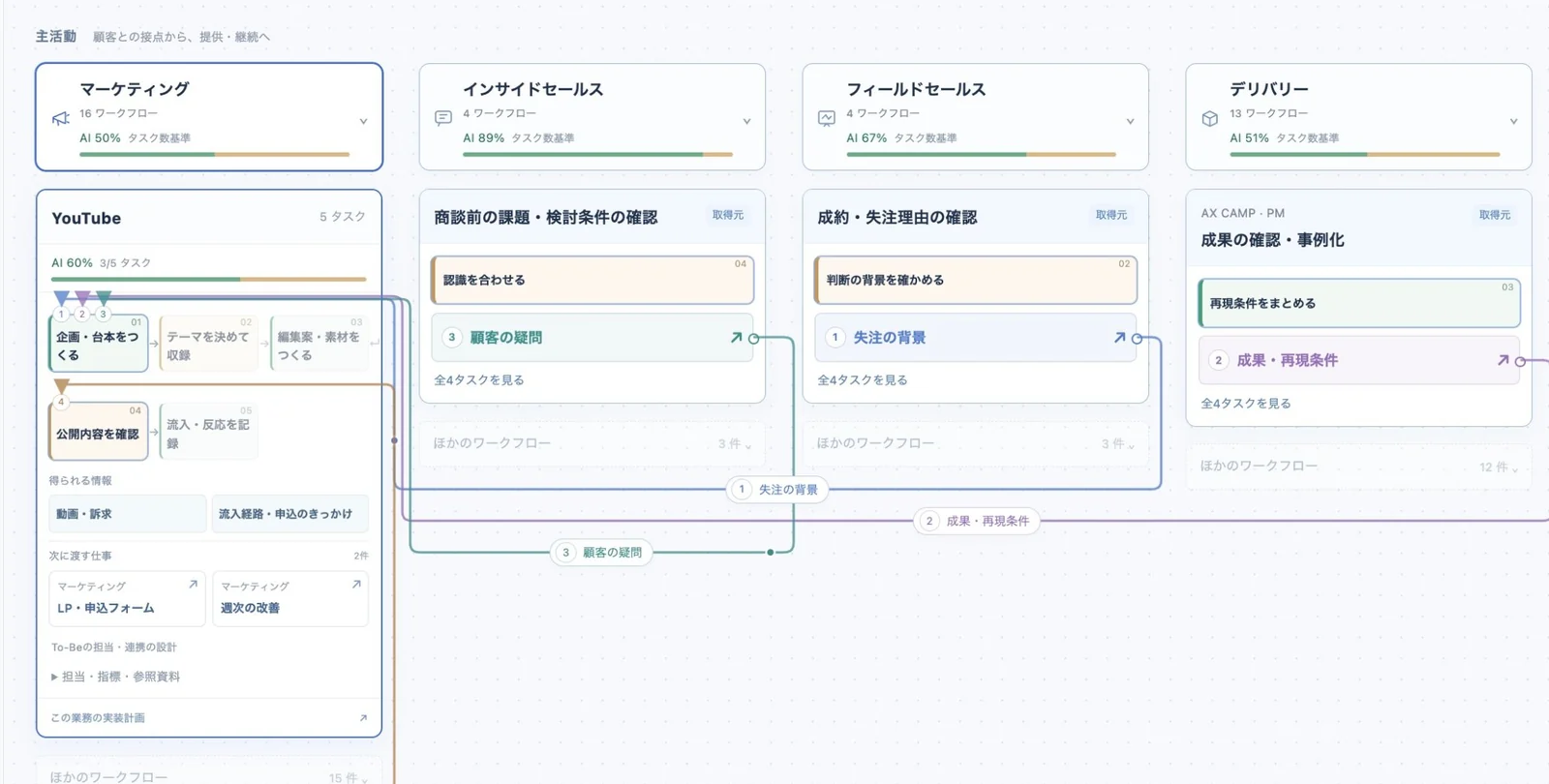
Task: Select the 編集案・素材をつくる task card
Action: (x=319, y=344)
